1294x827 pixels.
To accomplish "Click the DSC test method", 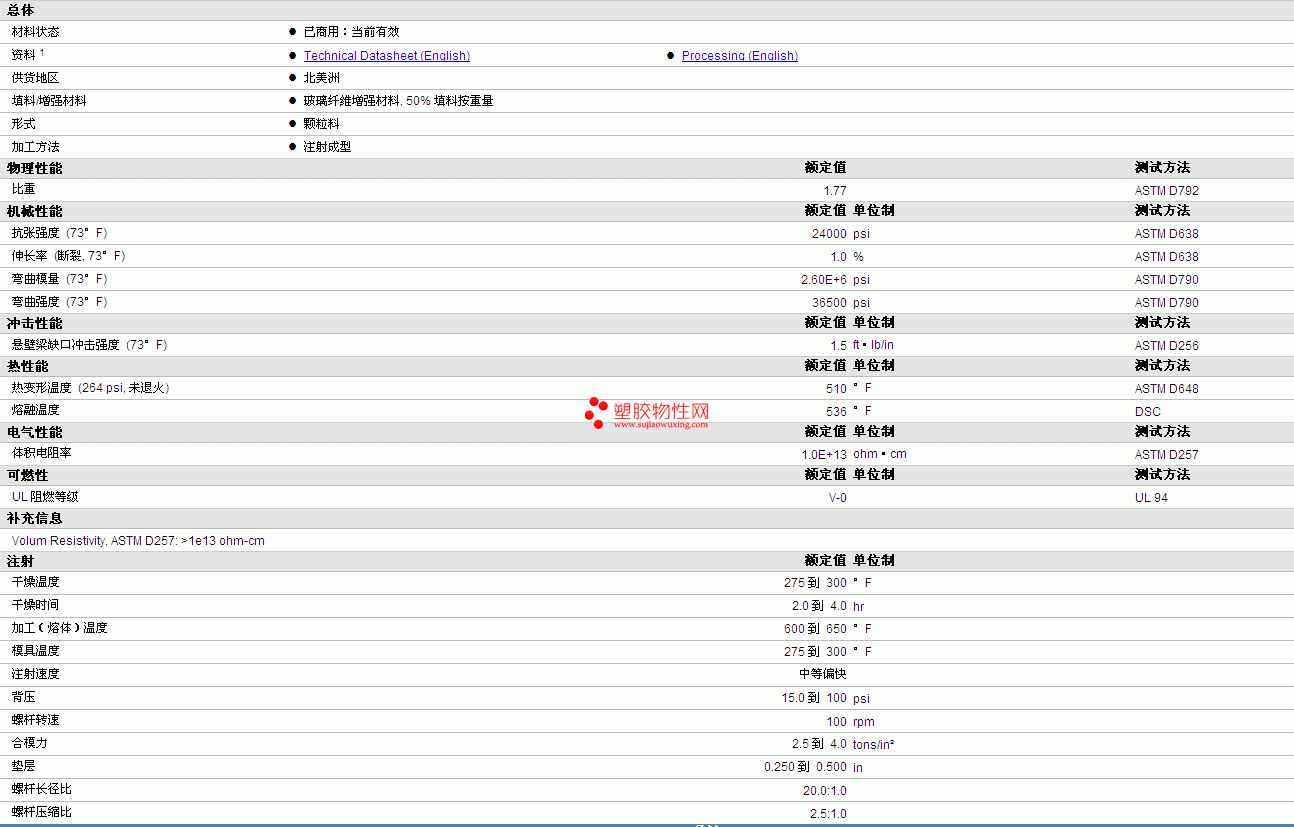I will 1148,412.
